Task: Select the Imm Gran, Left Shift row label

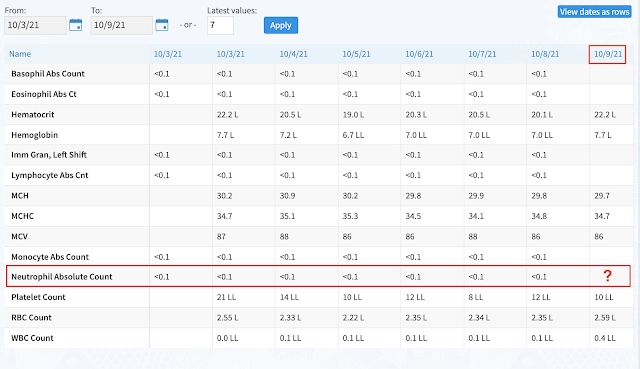Action: click(49, 155)
